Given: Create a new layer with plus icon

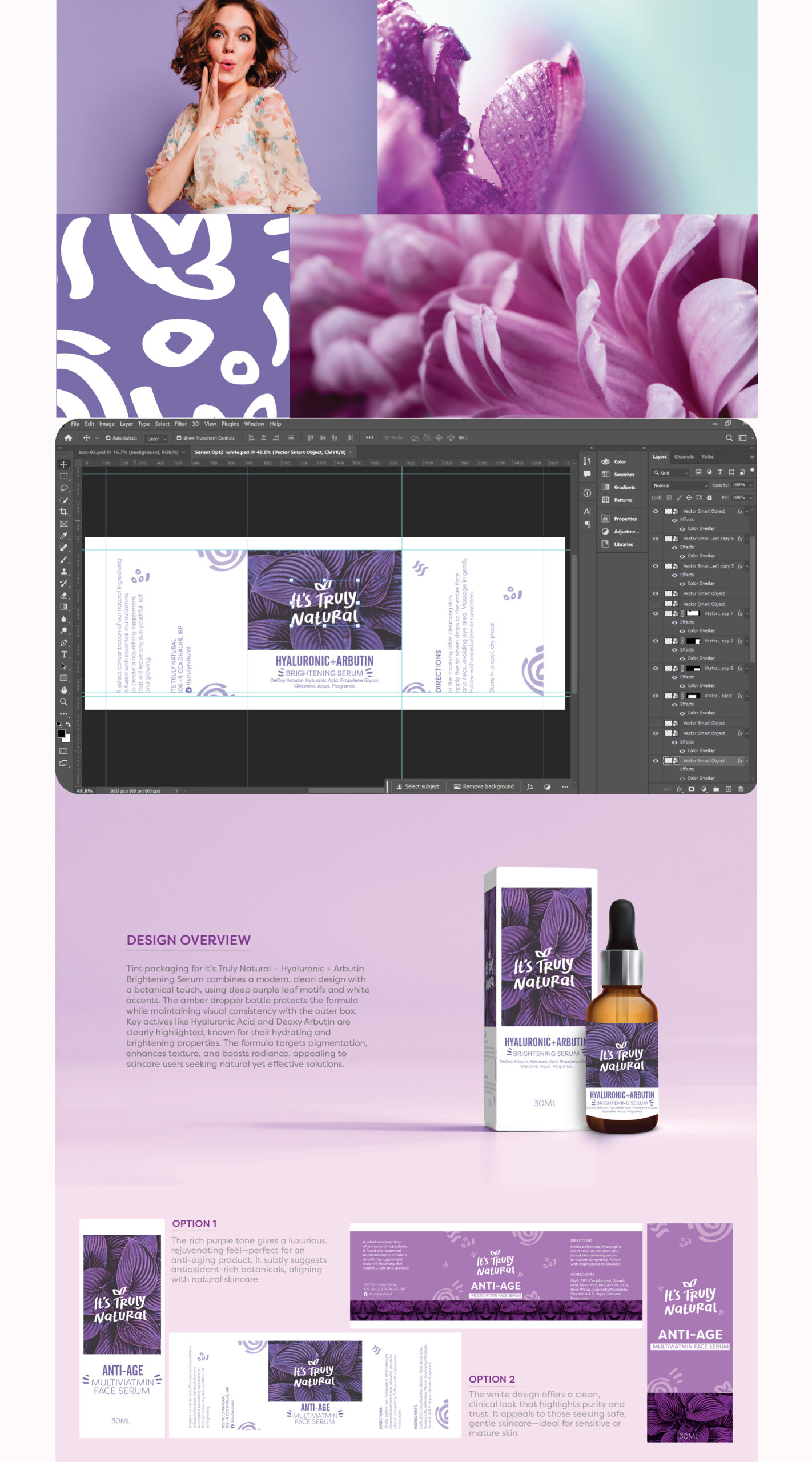Looking at the screenshot, I should [728, 789].
